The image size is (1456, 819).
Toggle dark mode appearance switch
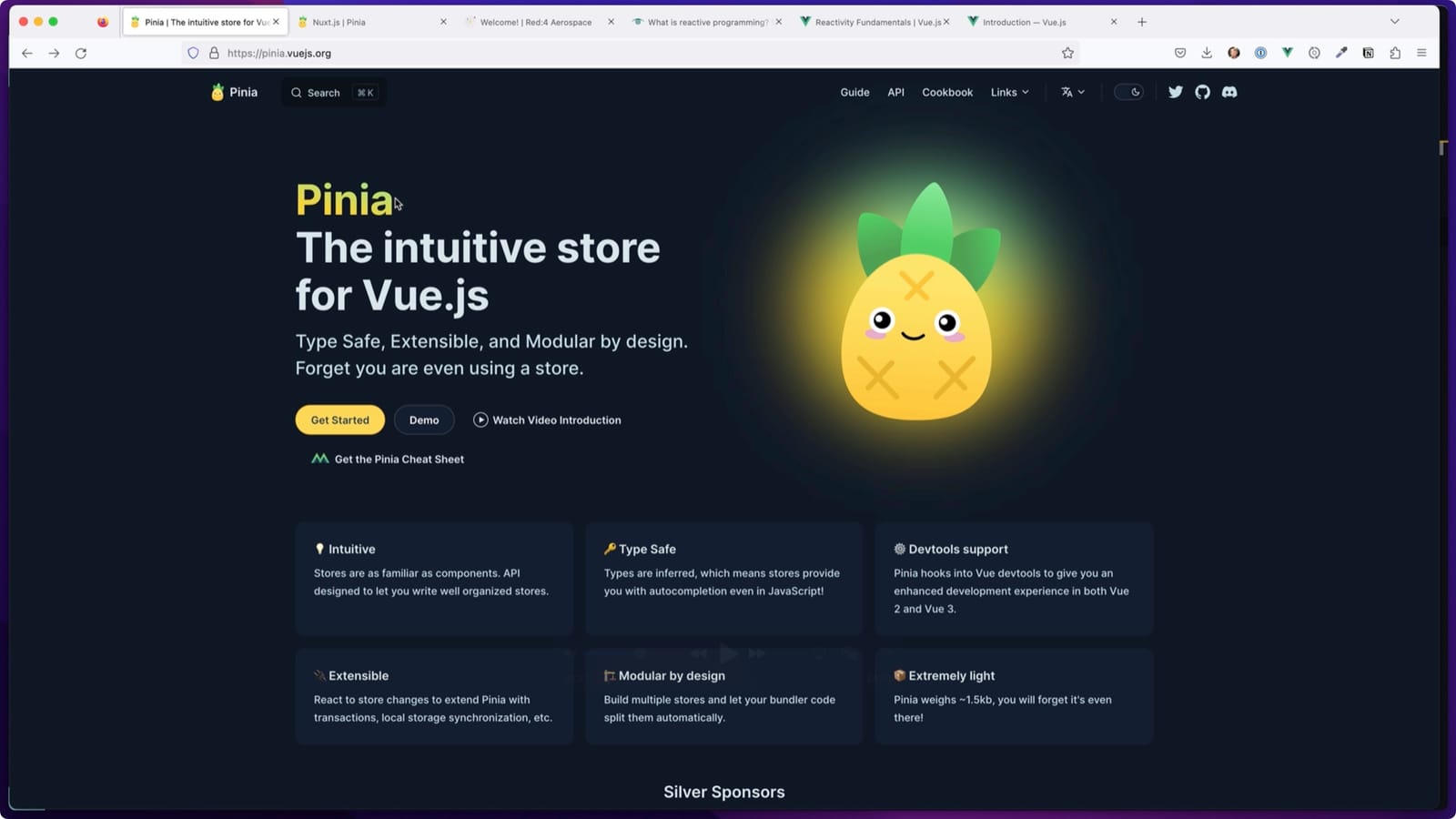pyautogui.click(x=1128, y=92)
